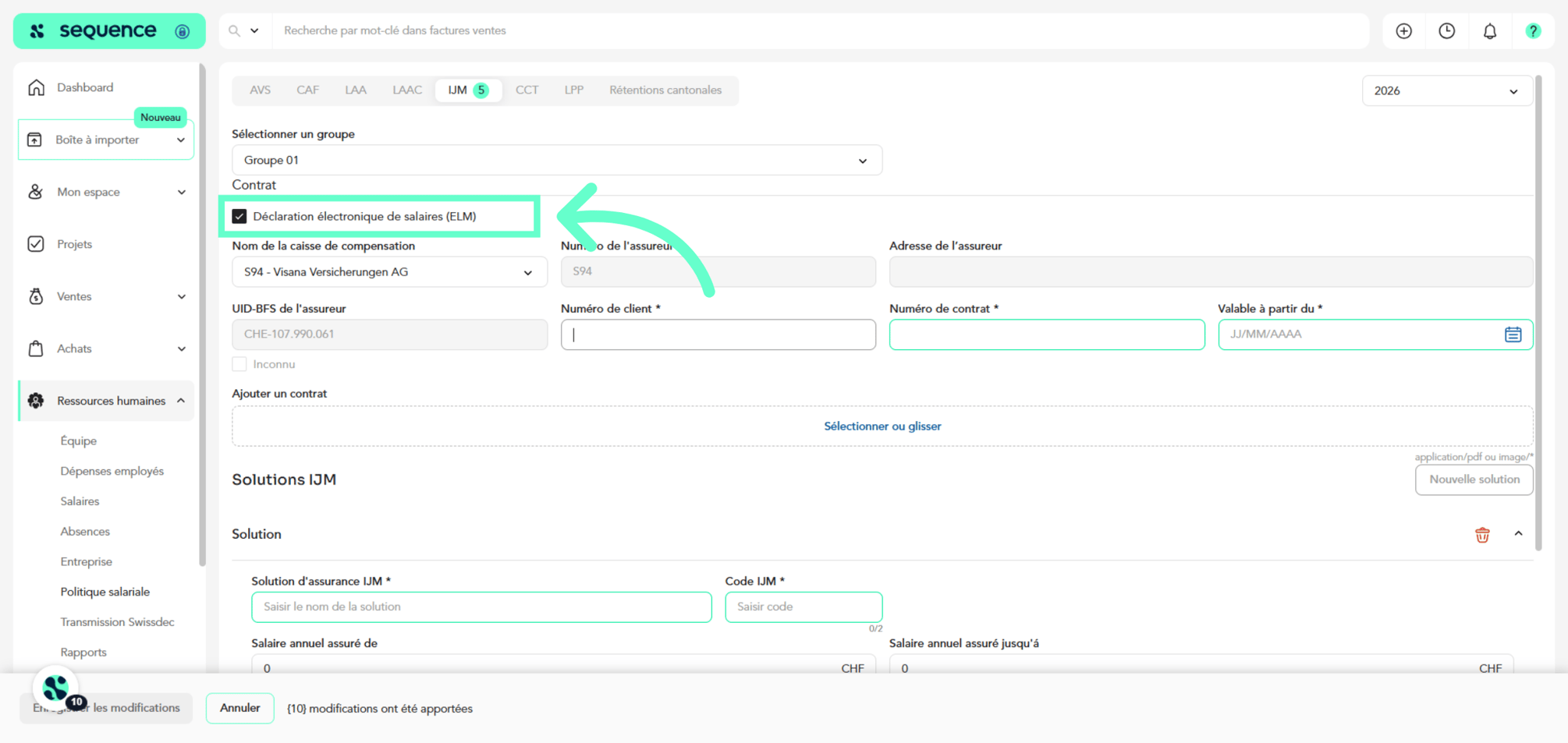This screenshot has height=743, width=1568.
Task: Uncheck Déclaration électronique de salaires (ELM)
Action: 239,216
